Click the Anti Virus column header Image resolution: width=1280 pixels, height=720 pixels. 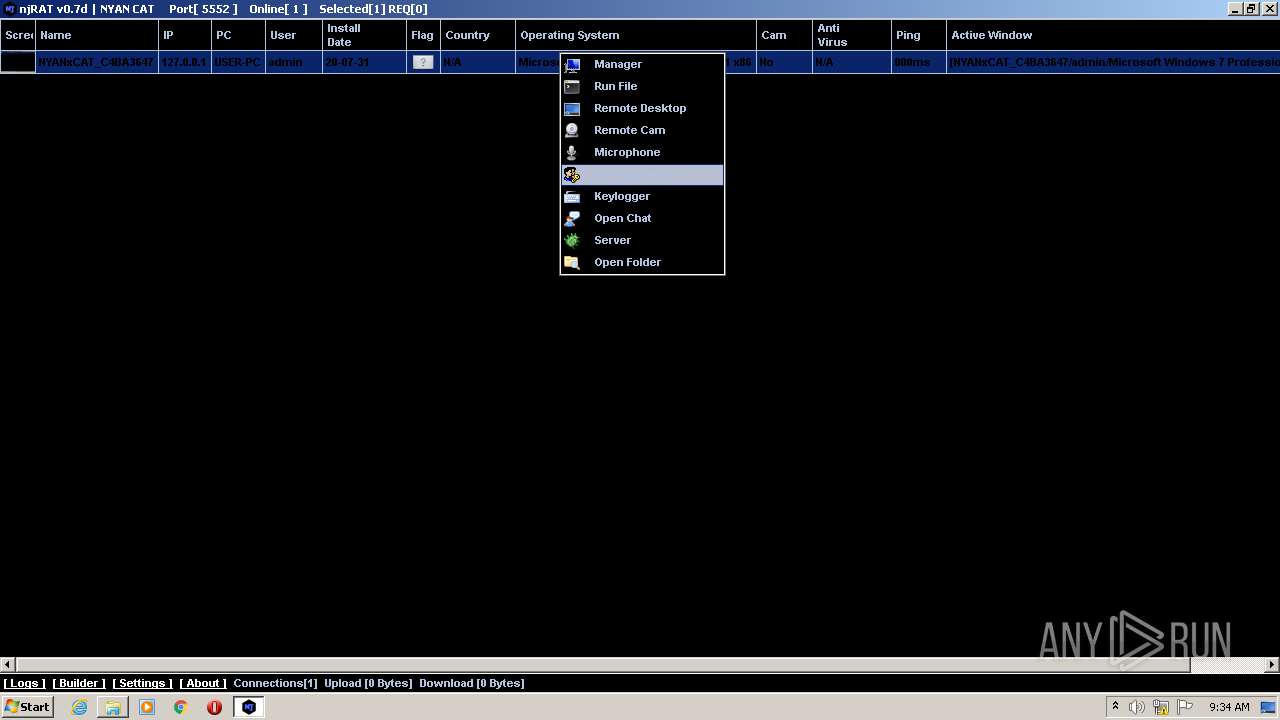click(851, 35)
